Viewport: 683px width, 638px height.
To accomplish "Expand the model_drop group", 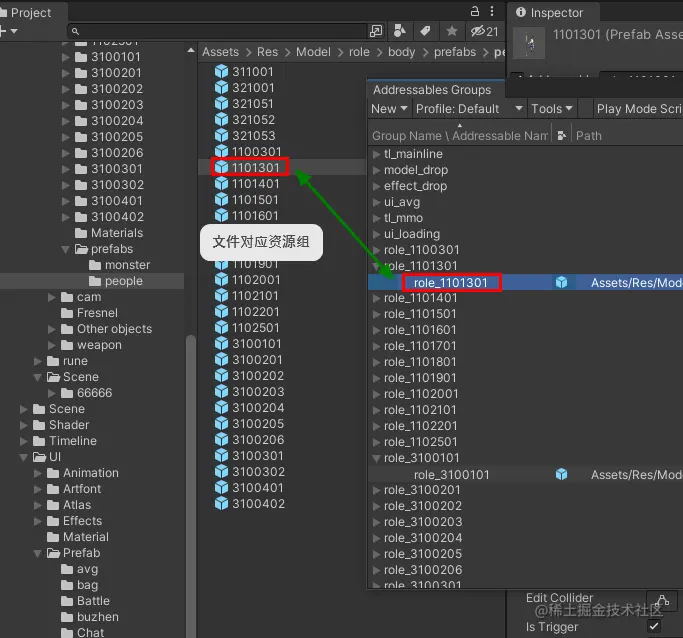I will pyautogui.click(x=376, y=170).
